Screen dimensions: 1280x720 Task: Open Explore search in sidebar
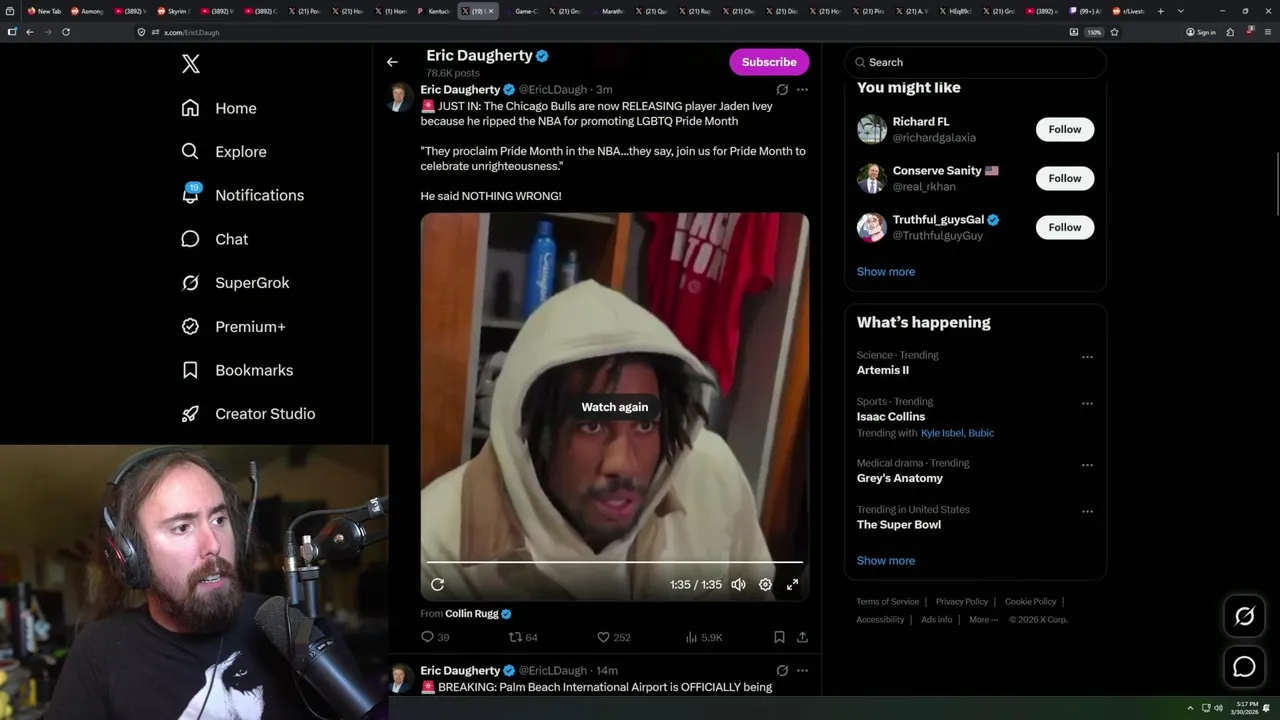[x=224, y=152]
